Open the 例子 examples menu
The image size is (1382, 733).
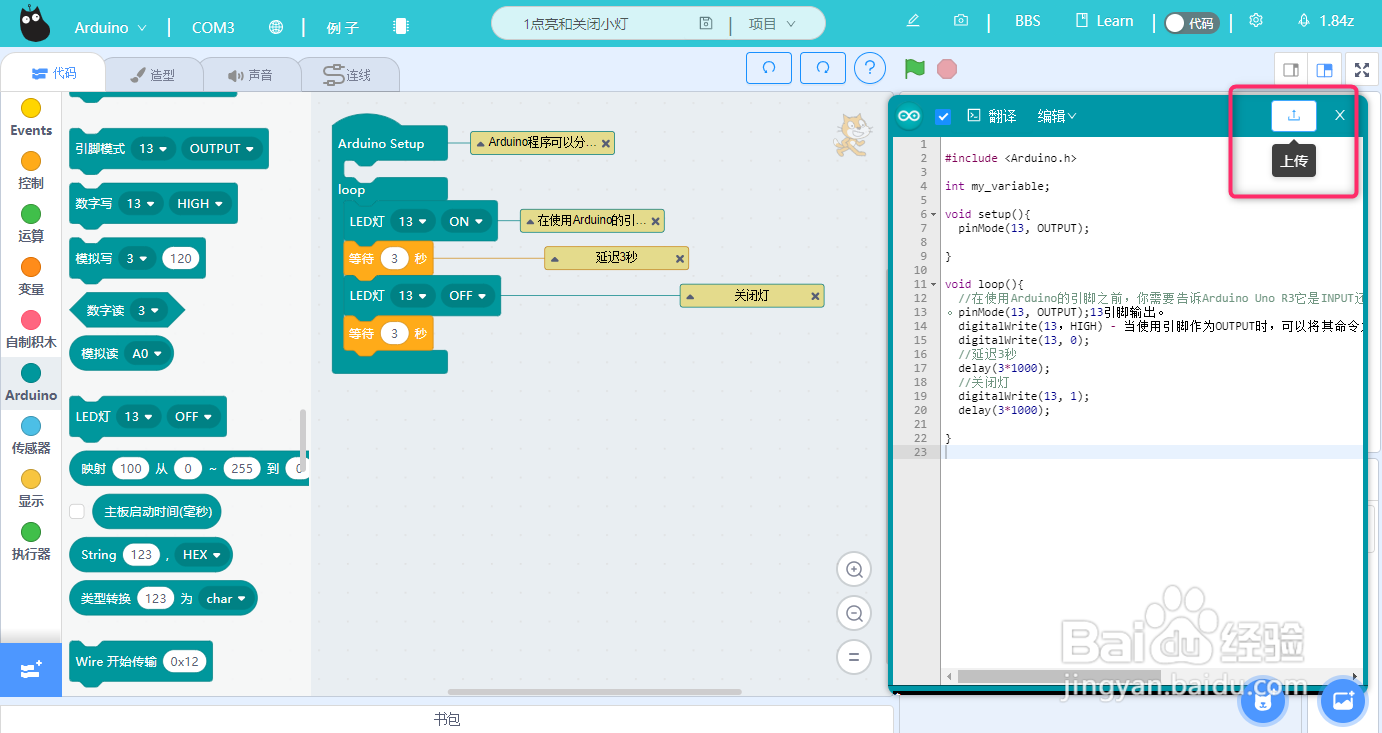[342, 28]
